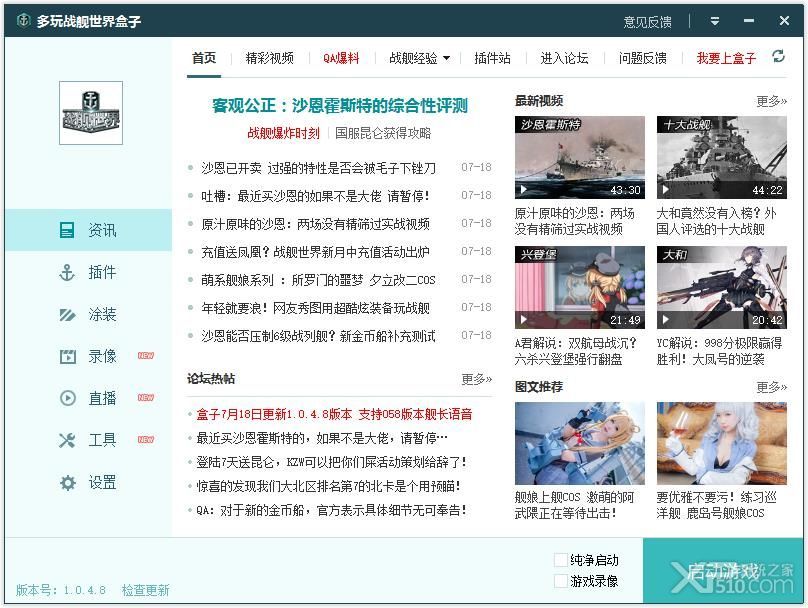The width and height of the screenshot is (808, 608).
Task: Play the 沙恩霍斯特 video
Action: click(580, 158)
